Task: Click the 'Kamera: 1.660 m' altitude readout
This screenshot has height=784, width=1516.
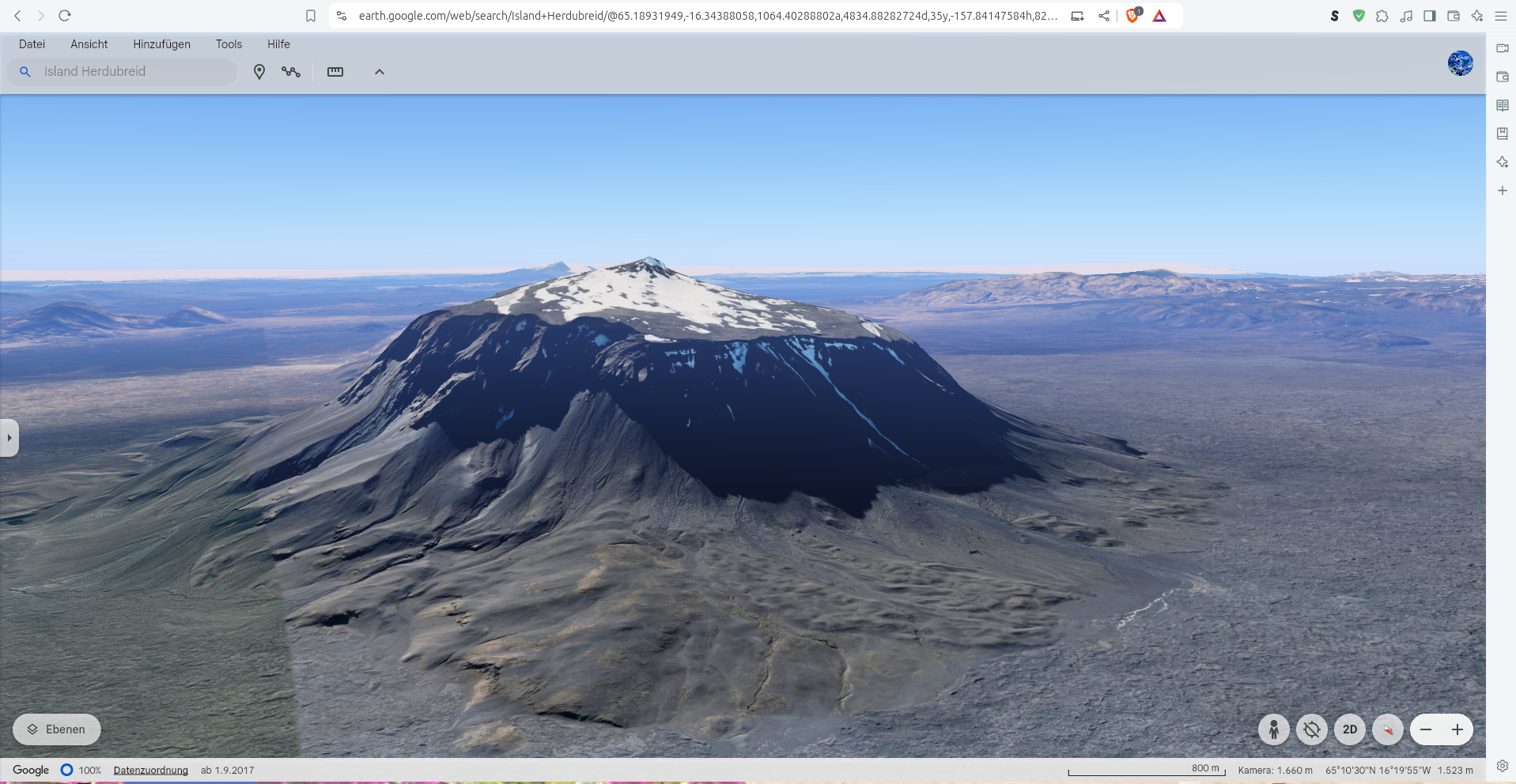Action: 1275,771
